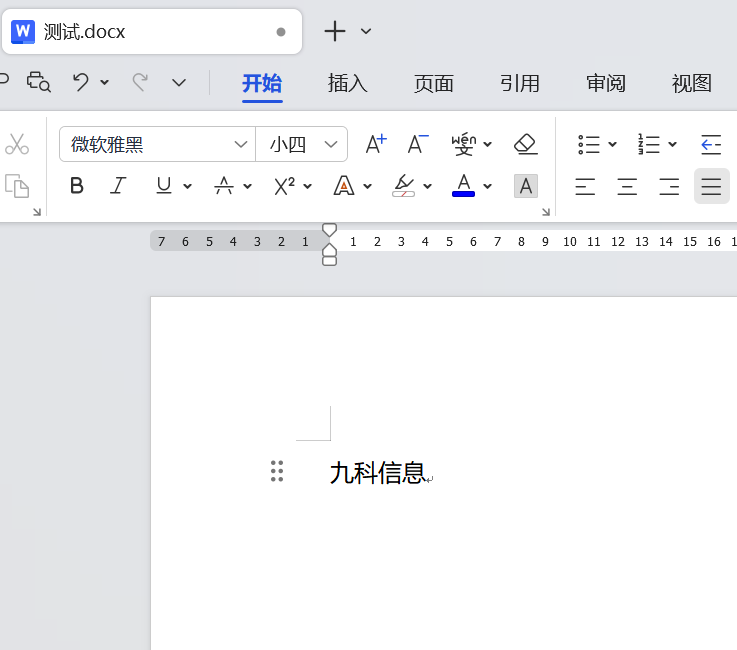The image size is (737, 650).
Task: Click the undo arrow icon
Action: point(81,82)
